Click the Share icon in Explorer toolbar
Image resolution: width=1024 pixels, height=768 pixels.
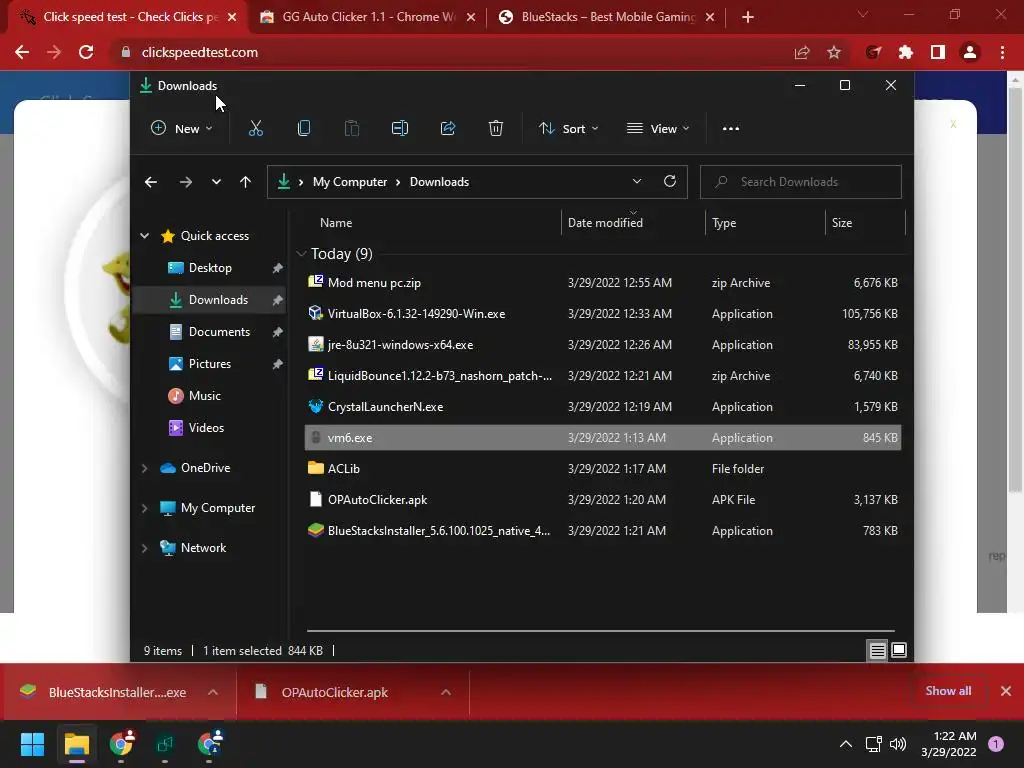(x=448, y=129)
